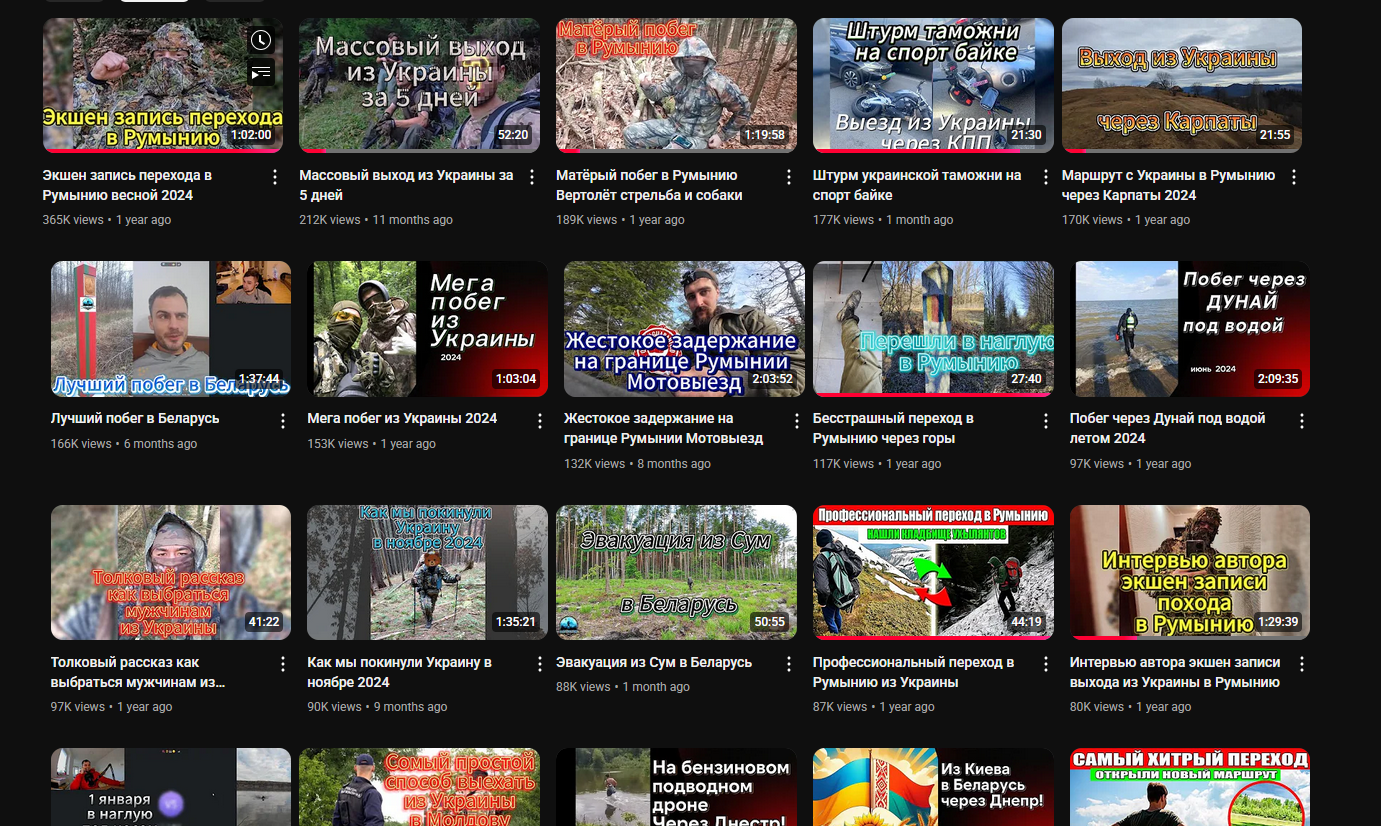Open title 'Штурм украинской таможни на спорт байке'
This screenshot has width=1381, height=826.
click(917, 185)
